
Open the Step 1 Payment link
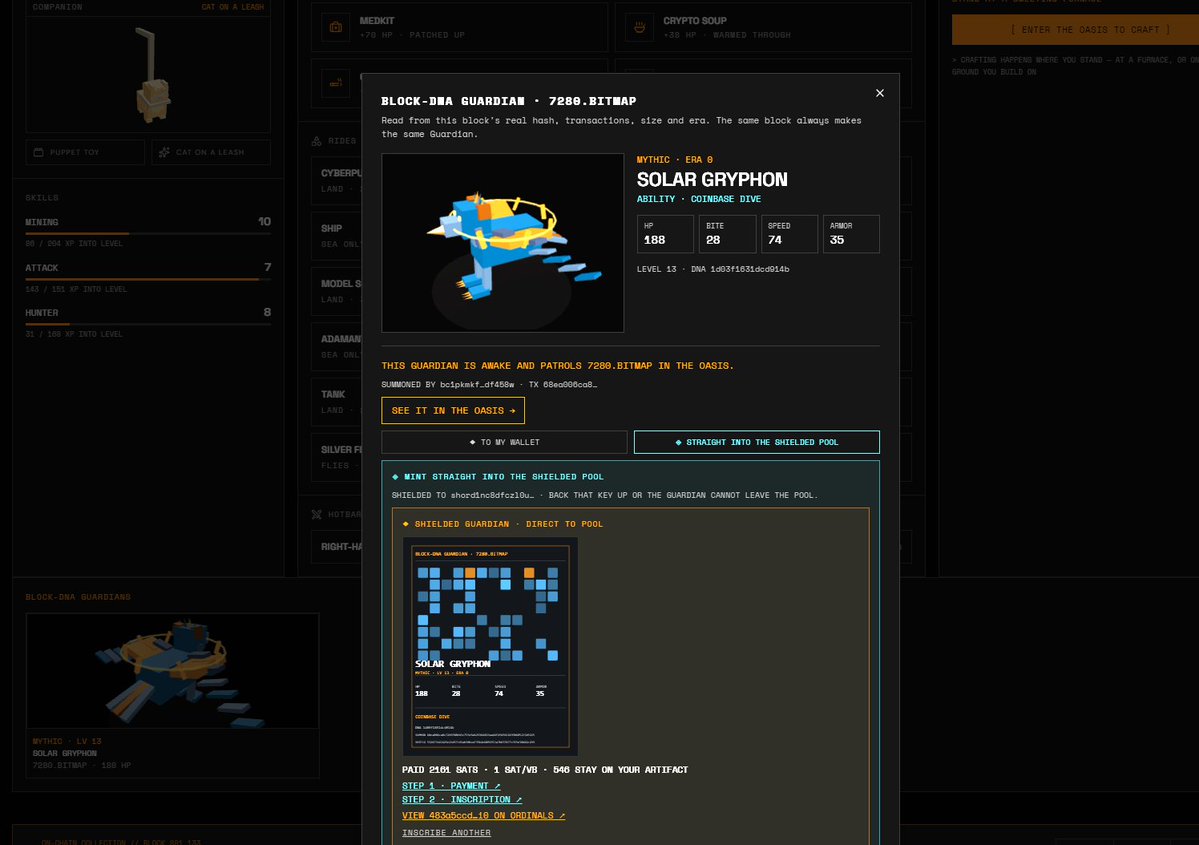tap(450, 786)
